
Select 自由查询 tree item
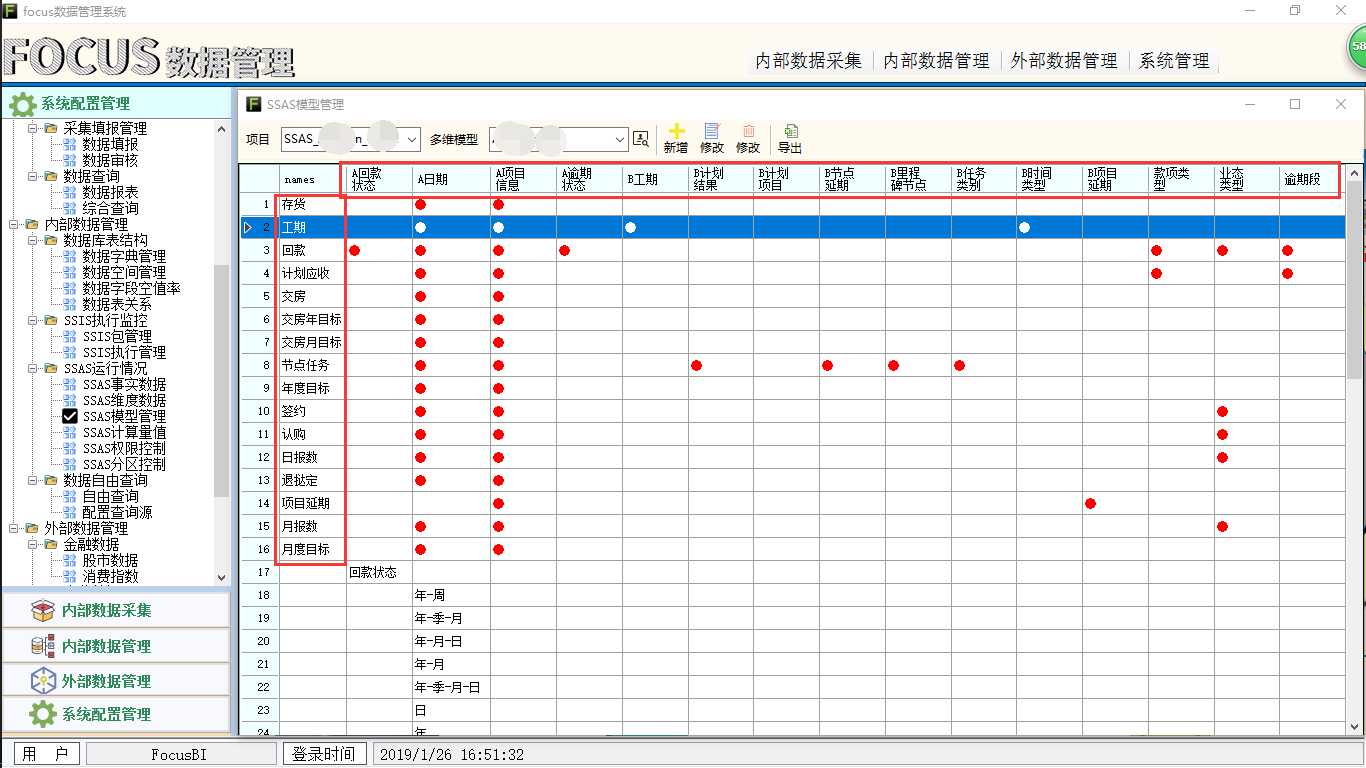(x=110, y=496)
